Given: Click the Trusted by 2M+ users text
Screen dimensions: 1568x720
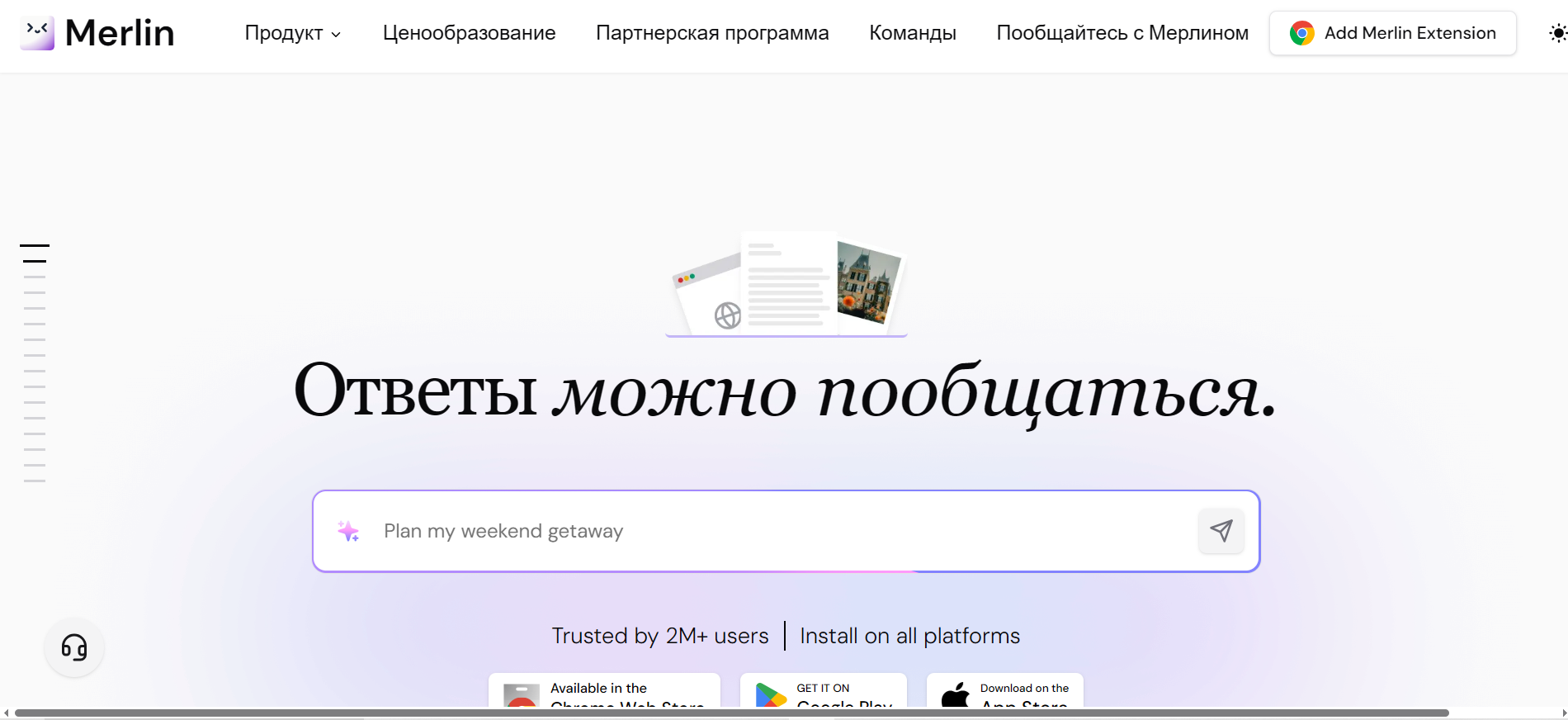Looking at the screenshot, I should coord(660,636).
